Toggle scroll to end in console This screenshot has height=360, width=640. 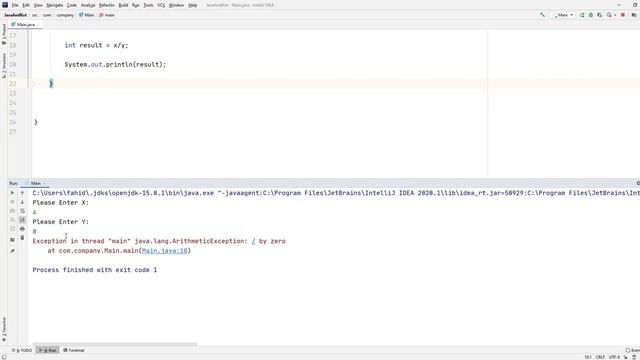click(22, 220)
